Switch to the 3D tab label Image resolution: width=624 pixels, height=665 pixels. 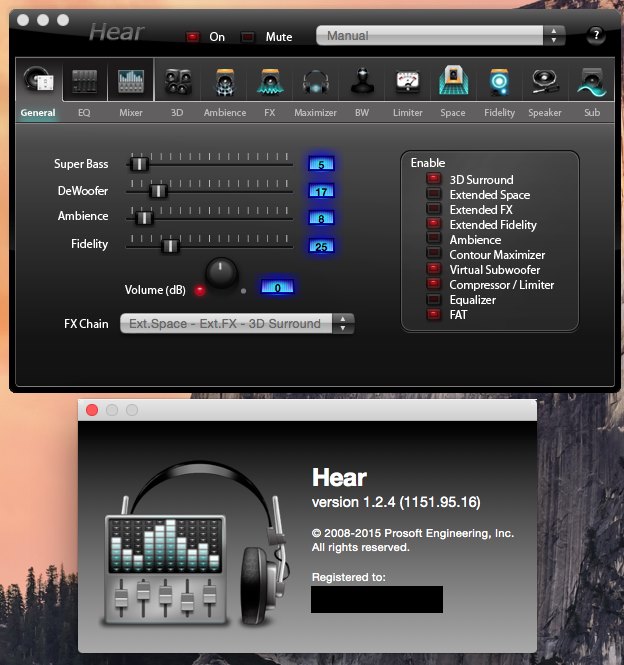click(177, 113)
